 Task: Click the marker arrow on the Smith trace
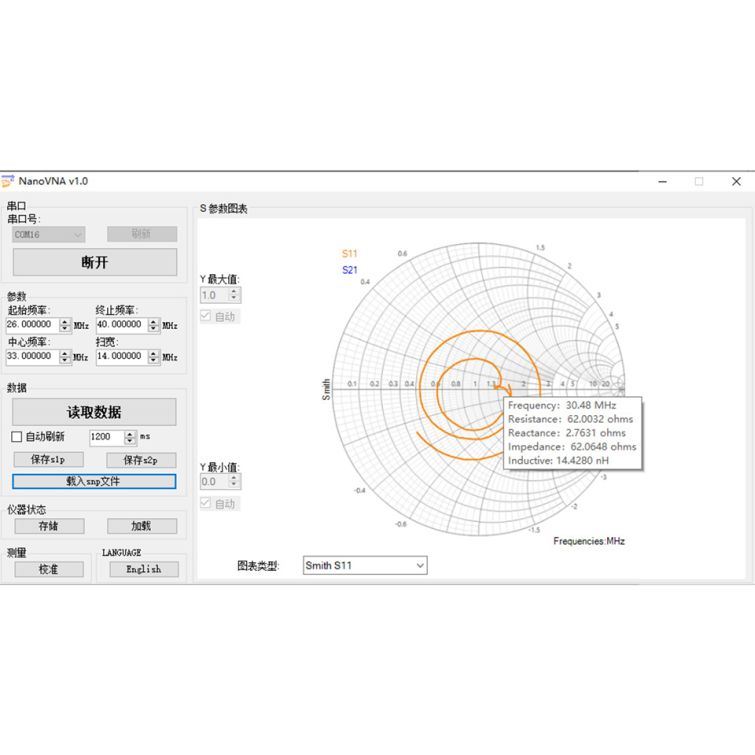click(505, 389)
